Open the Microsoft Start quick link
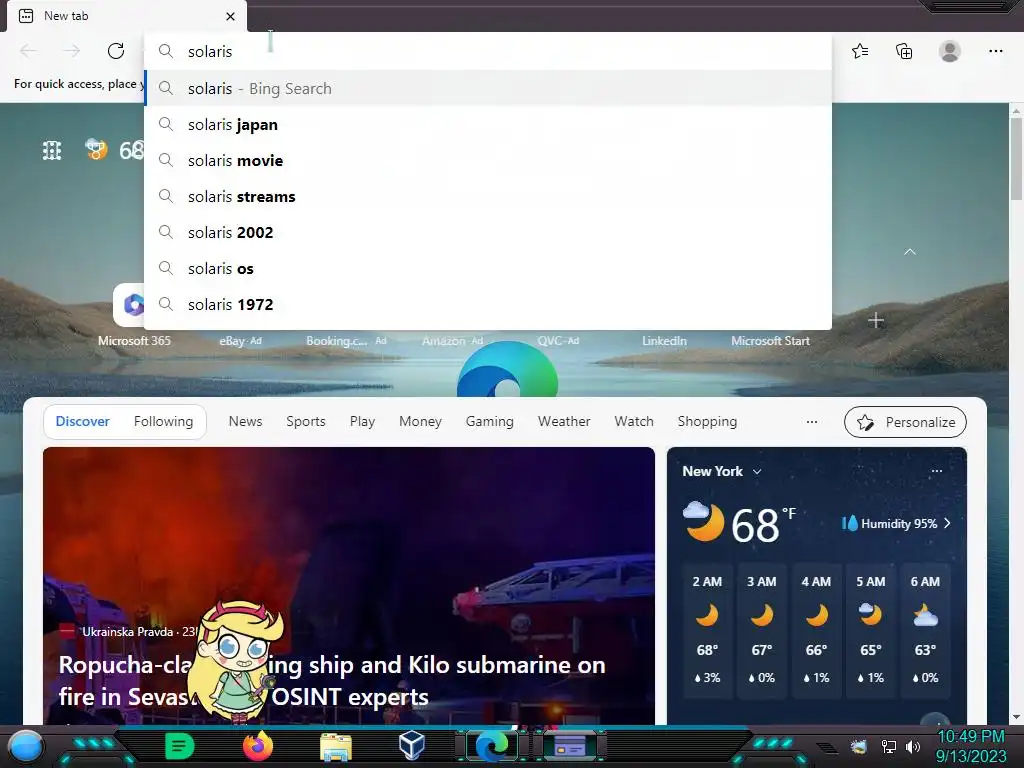 tap(770, 340)
